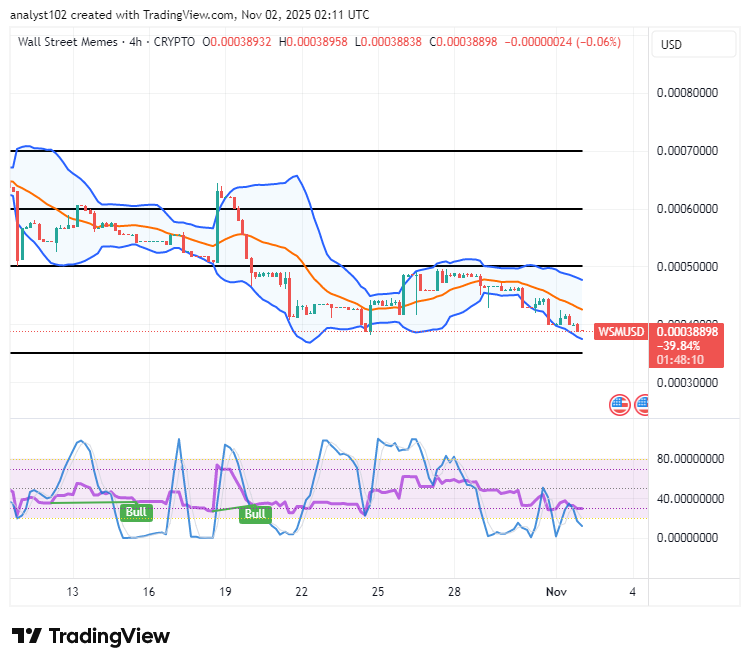The image size is (750, 666).
Task: Click the CRYPTO exchange label in legend
Action: (x=174, y=42)
